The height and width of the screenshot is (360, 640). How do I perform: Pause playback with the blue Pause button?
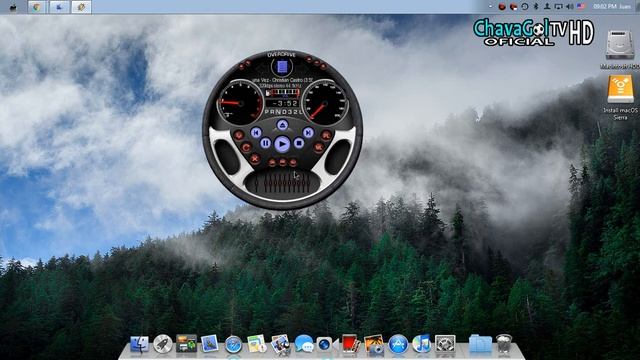(265, 143)
